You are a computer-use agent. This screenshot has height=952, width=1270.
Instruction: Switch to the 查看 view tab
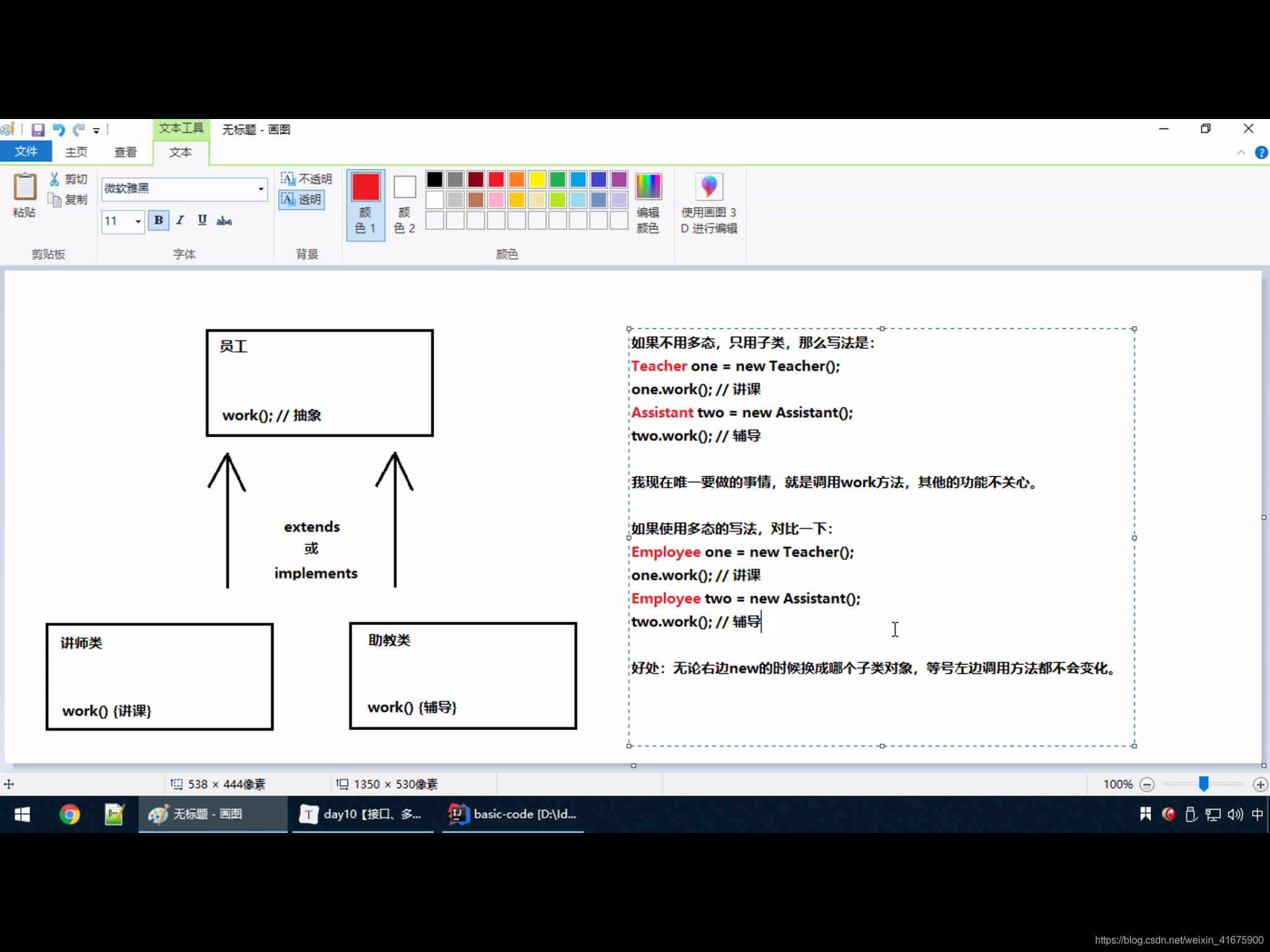(x=125, y=152)
